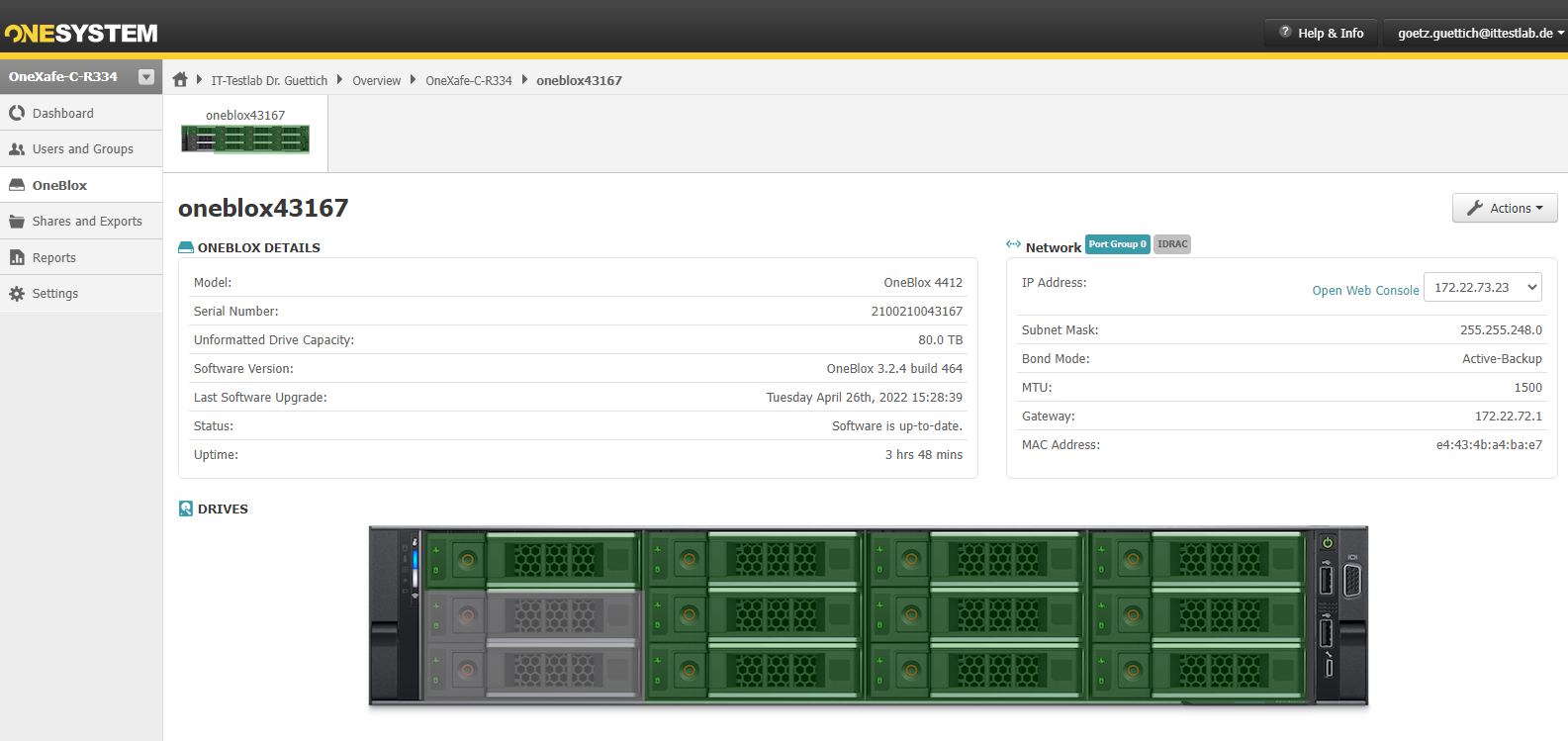
Task: Click the Reports chart icon in sidebar
Action: pos(17,257)
